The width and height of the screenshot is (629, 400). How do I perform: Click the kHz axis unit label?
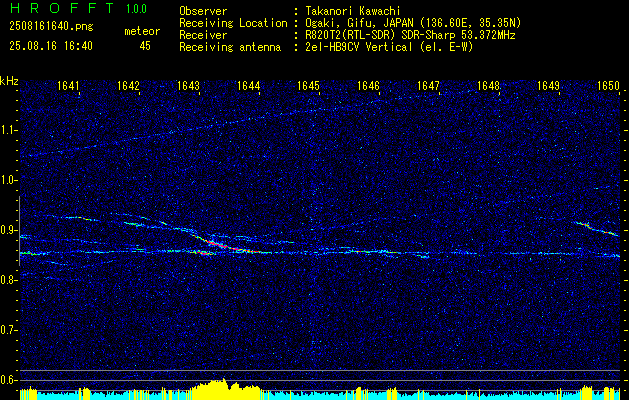pyautogui.click(x=9, y=81)
